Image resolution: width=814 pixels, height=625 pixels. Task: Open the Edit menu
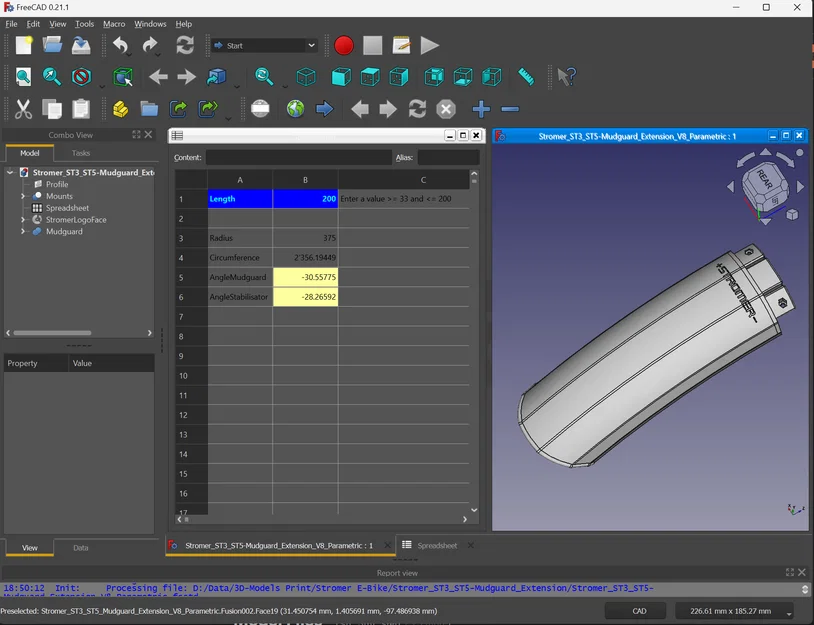tap(33, 24)
